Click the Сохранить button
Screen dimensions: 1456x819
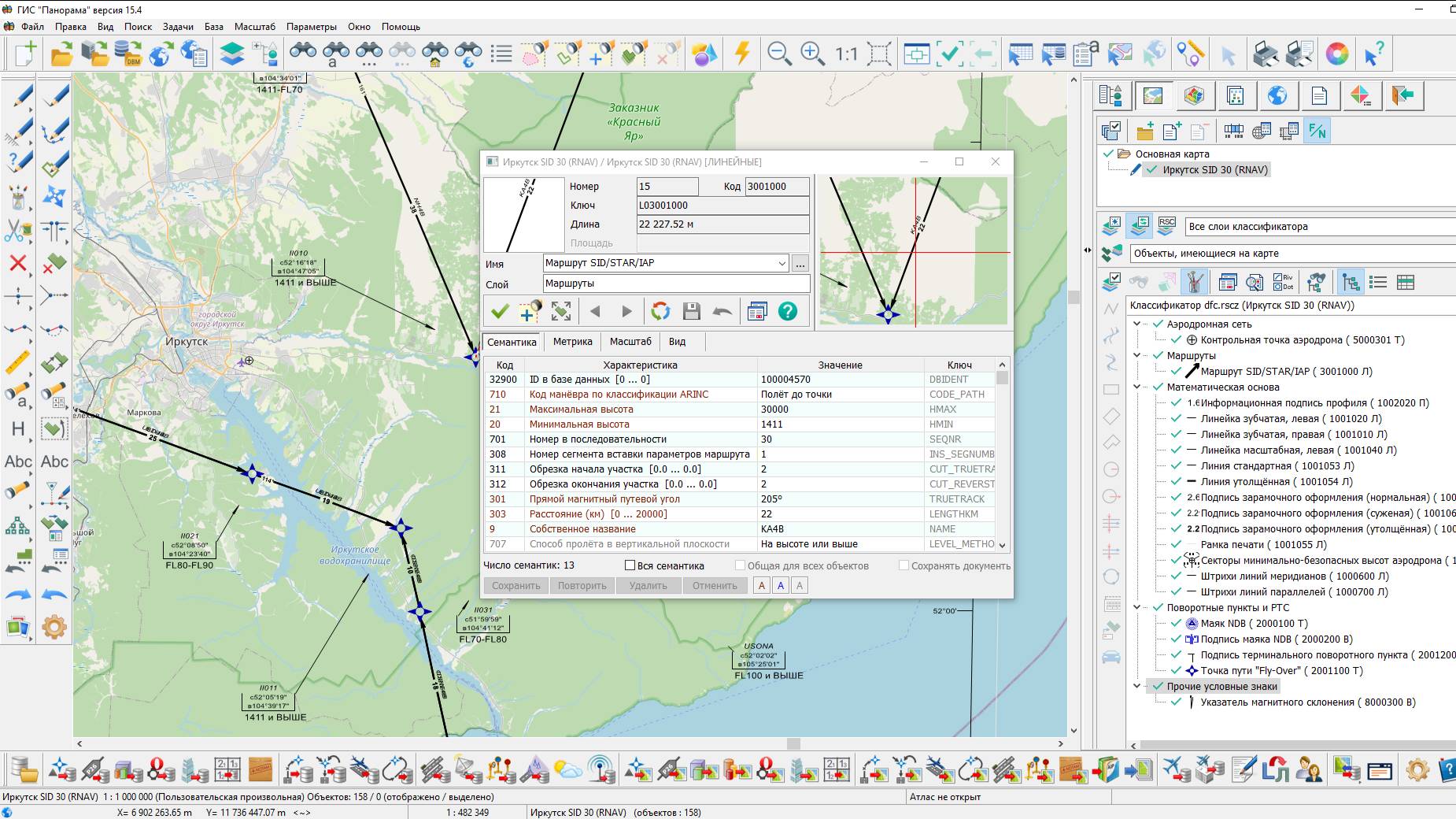click(516, 586)
